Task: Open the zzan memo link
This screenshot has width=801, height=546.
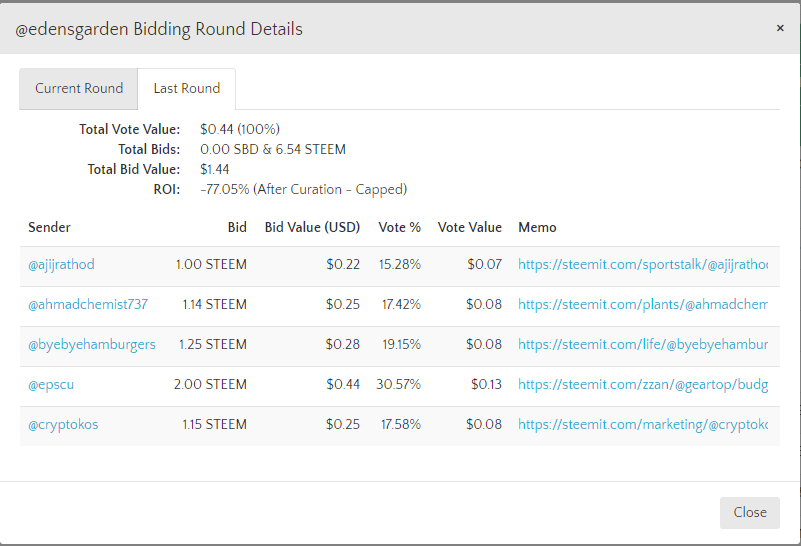Action: point(643,385)
